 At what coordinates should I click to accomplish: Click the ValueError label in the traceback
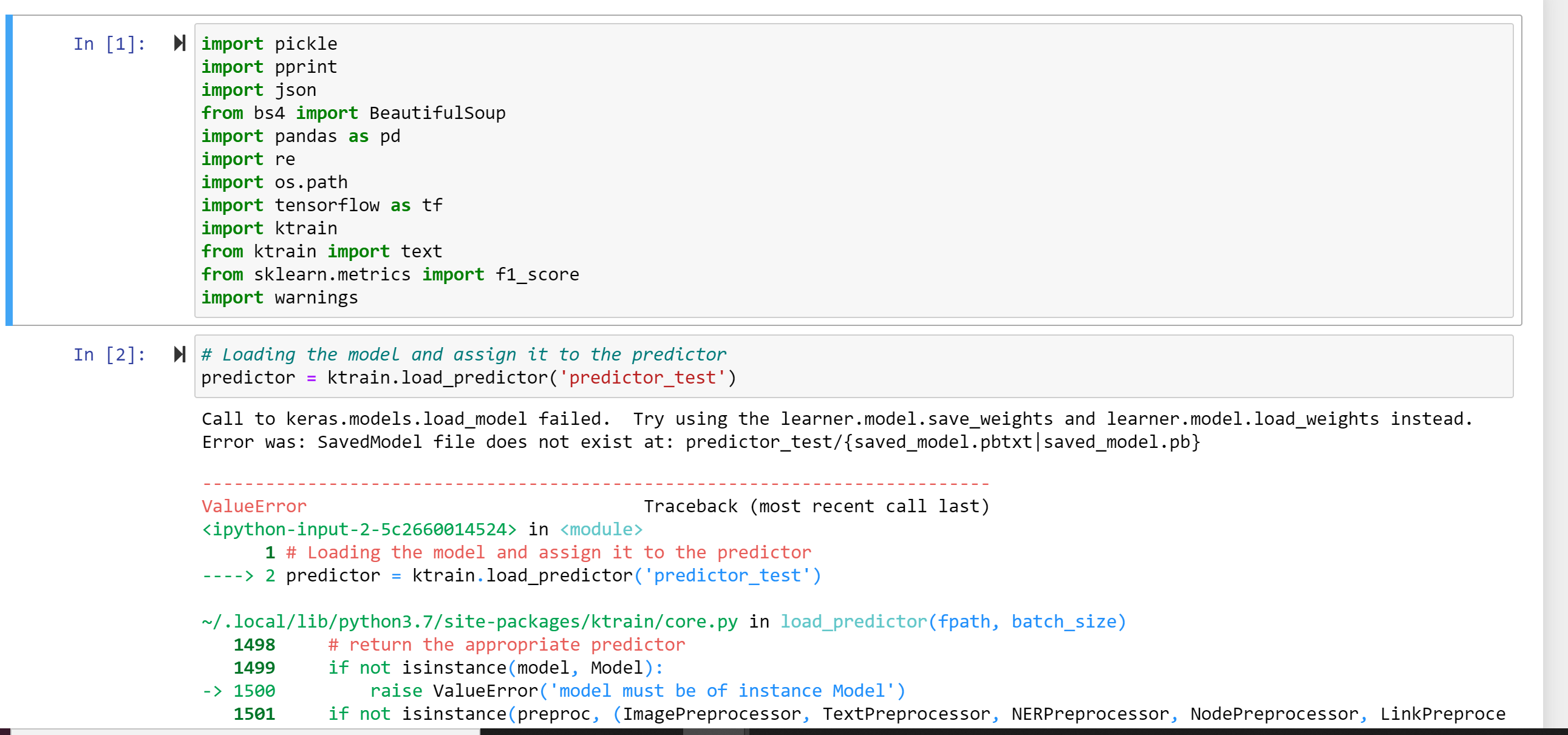point(253,506)
